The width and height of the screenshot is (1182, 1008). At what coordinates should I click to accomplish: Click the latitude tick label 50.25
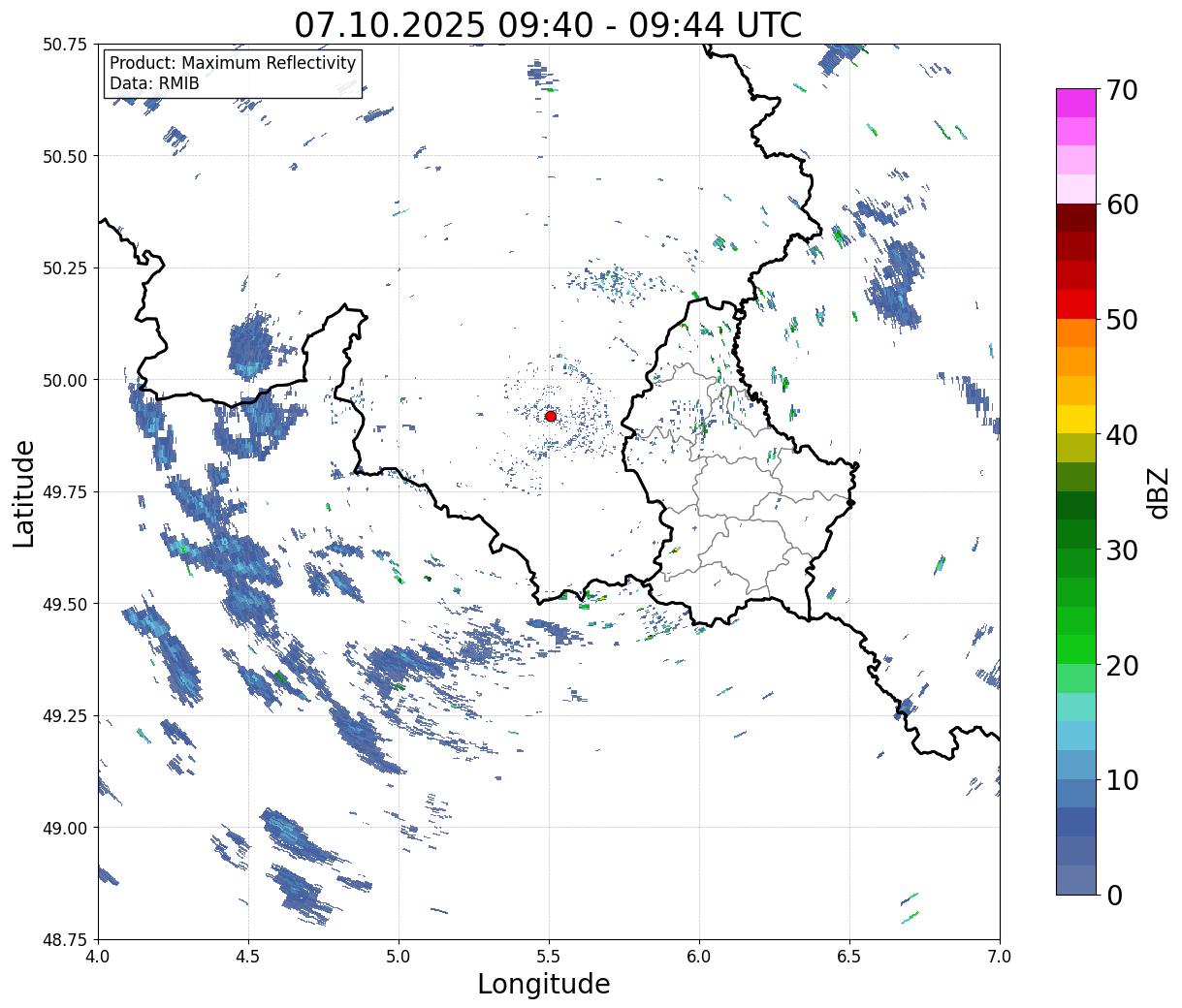65,268
